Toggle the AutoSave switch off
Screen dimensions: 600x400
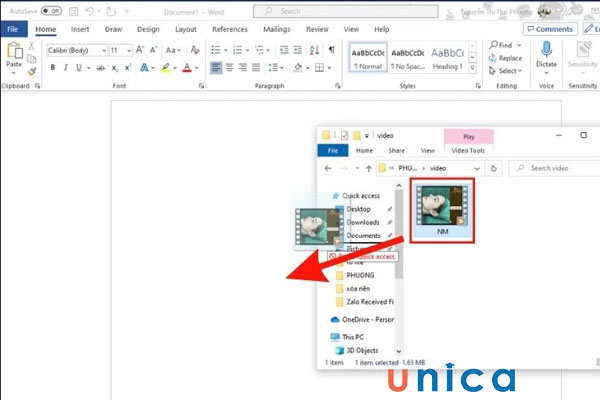52,11
